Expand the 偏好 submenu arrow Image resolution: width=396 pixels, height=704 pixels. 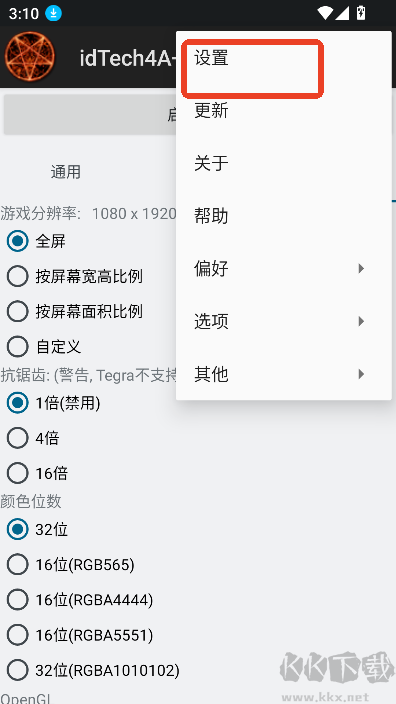[361, 269]
